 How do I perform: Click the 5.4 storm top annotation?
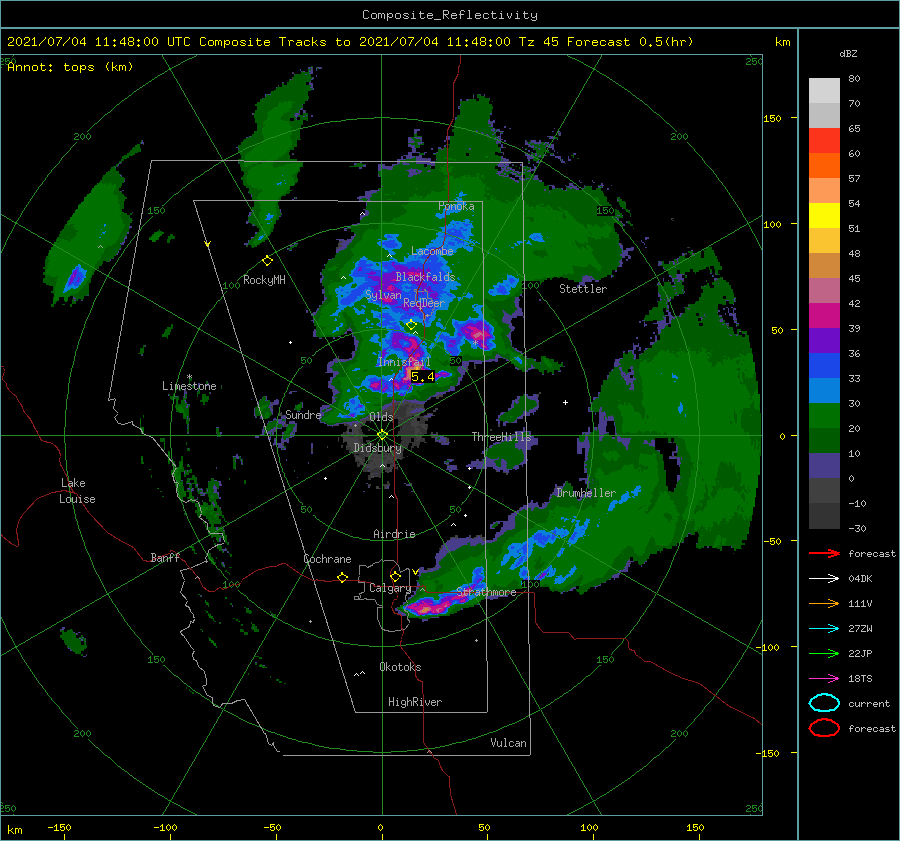coord(422,377)
